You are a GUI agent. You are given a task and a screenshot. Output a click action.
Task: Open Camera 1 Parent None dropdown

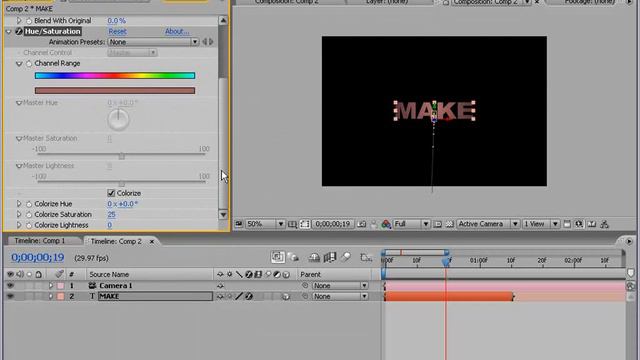click(x=340, y=286)
